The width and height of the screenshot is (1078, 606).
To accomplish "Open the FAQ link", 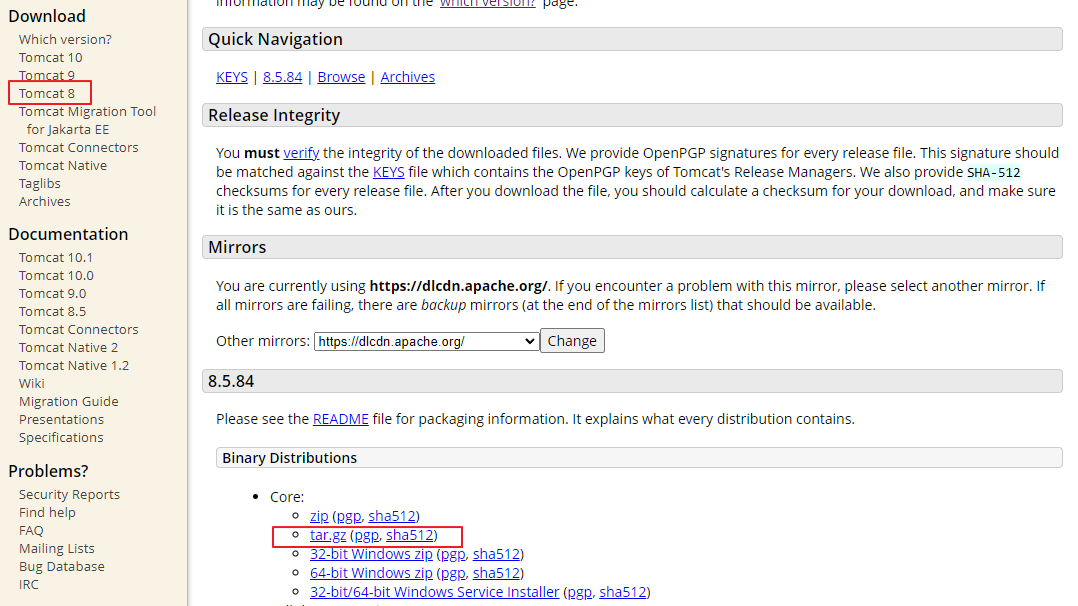I will [31, 530].
